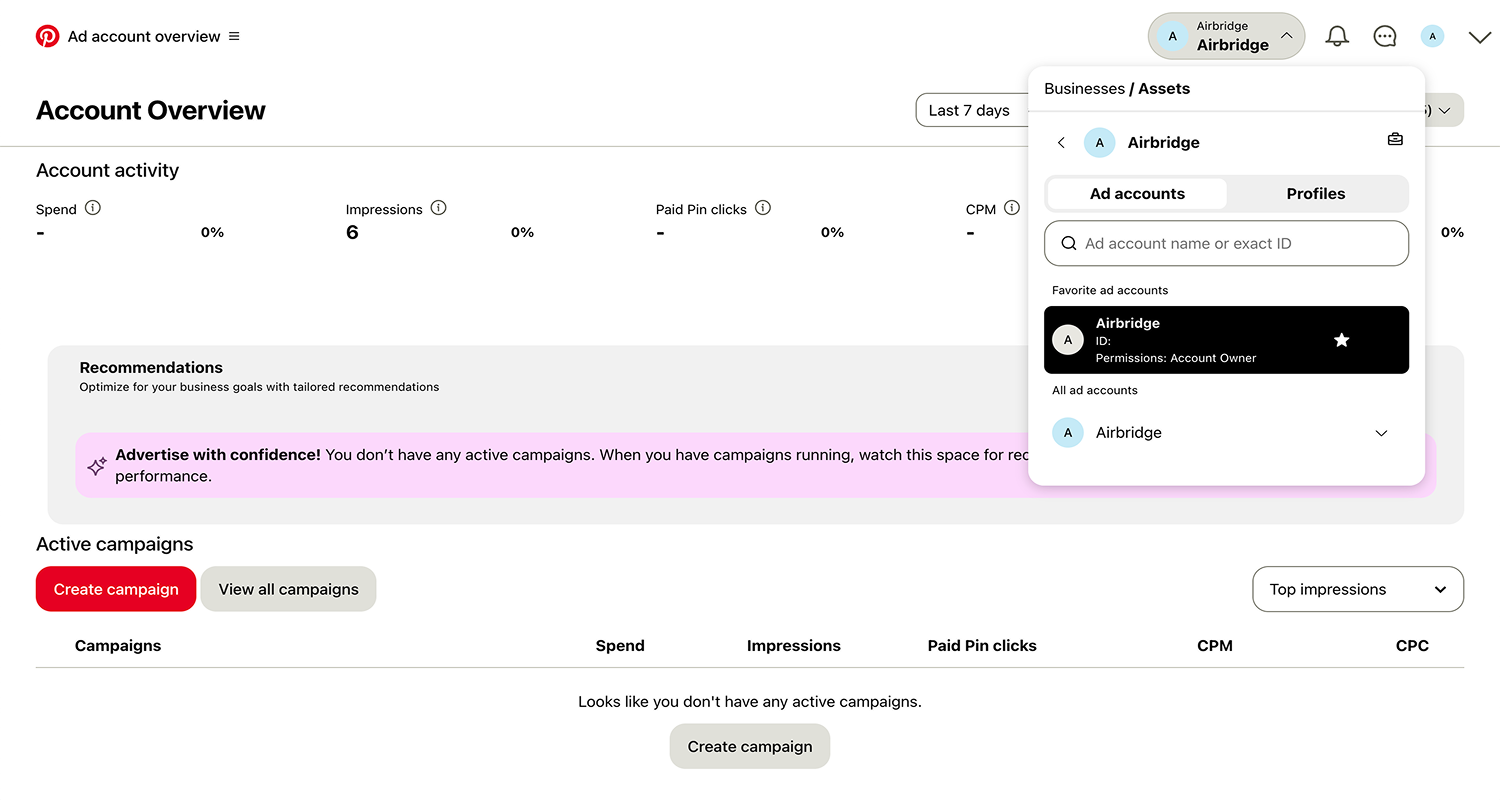The width and height of the screenshot is (1500, 800).
Task: Click the Pinterest logo icon
Action: click(x=47, y=36)
